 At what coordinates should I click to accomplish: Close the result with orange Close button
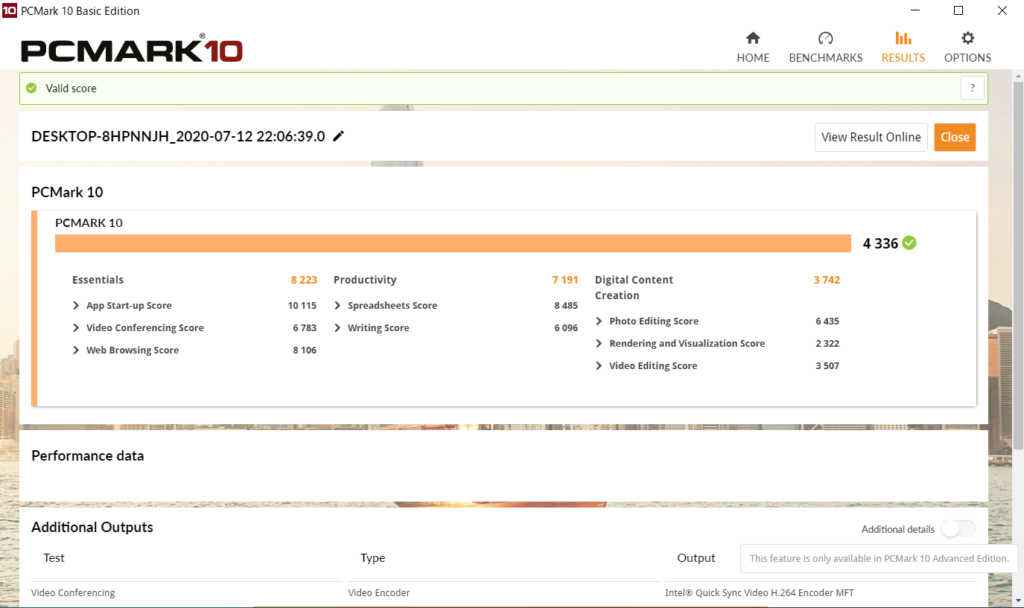(955, 137)
